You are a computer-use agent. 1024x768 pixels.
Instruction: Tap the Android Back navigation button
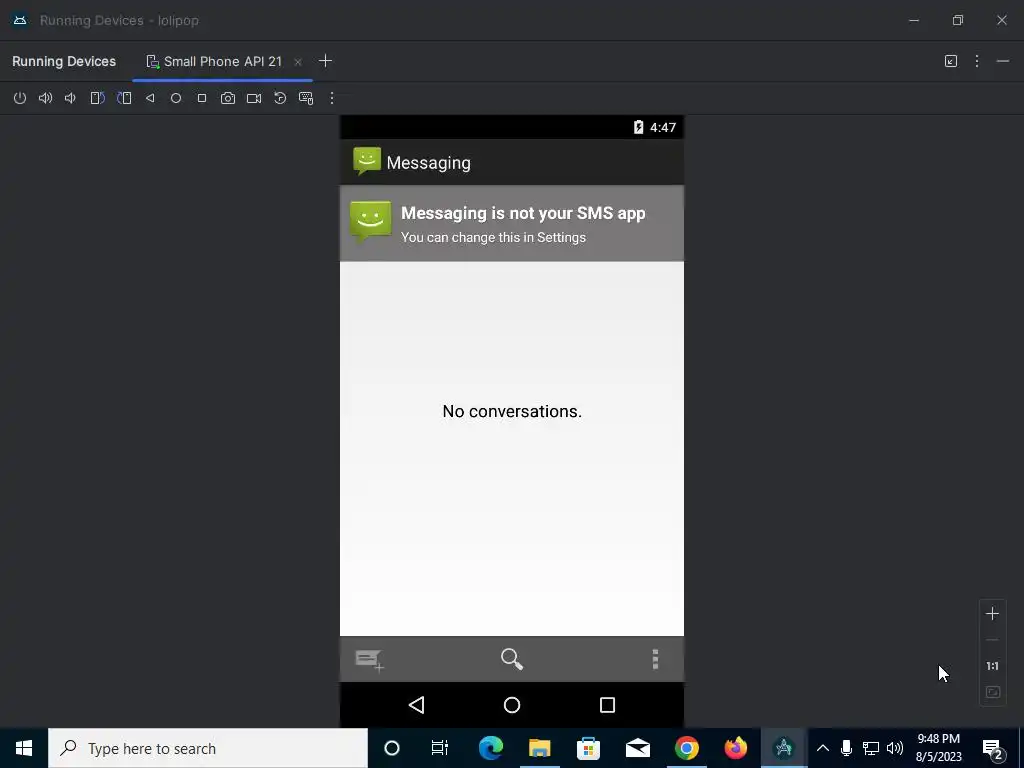click(417, 705)
